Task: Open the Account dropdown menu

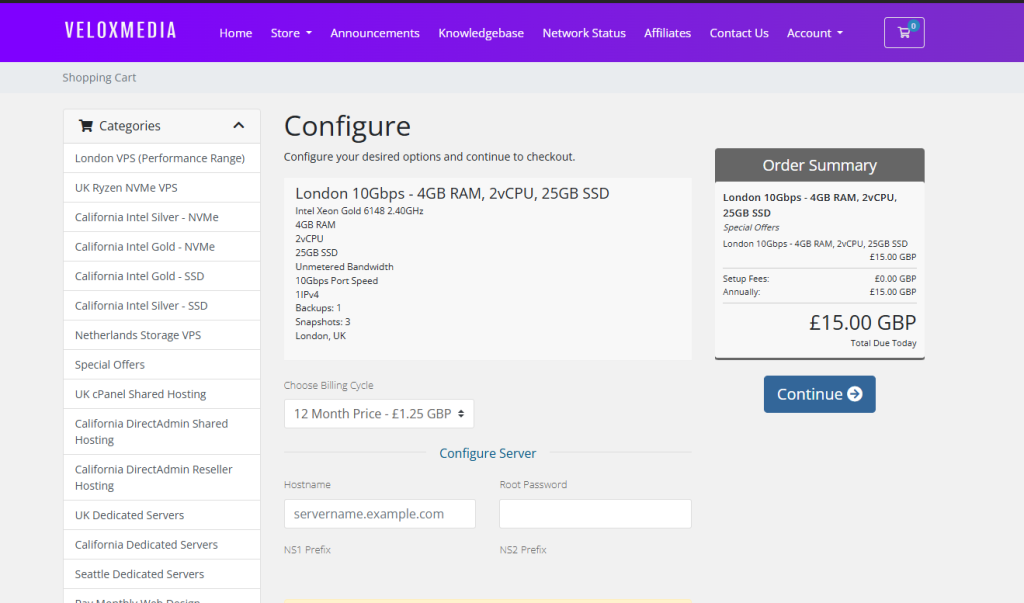Action: click(x=814, y=33)
